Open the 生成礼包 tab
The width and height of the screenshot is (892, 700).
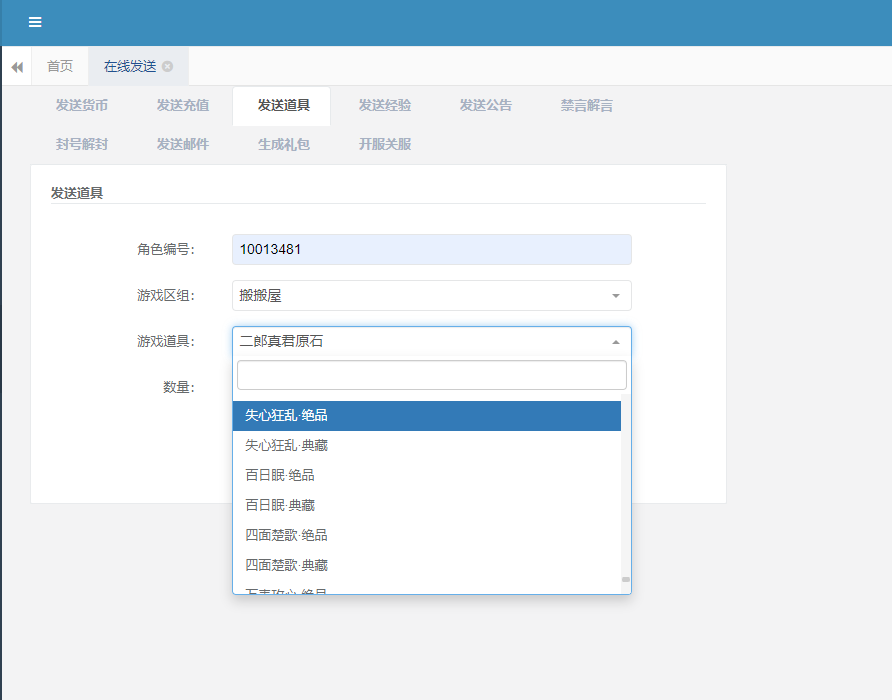coord(284,144)
